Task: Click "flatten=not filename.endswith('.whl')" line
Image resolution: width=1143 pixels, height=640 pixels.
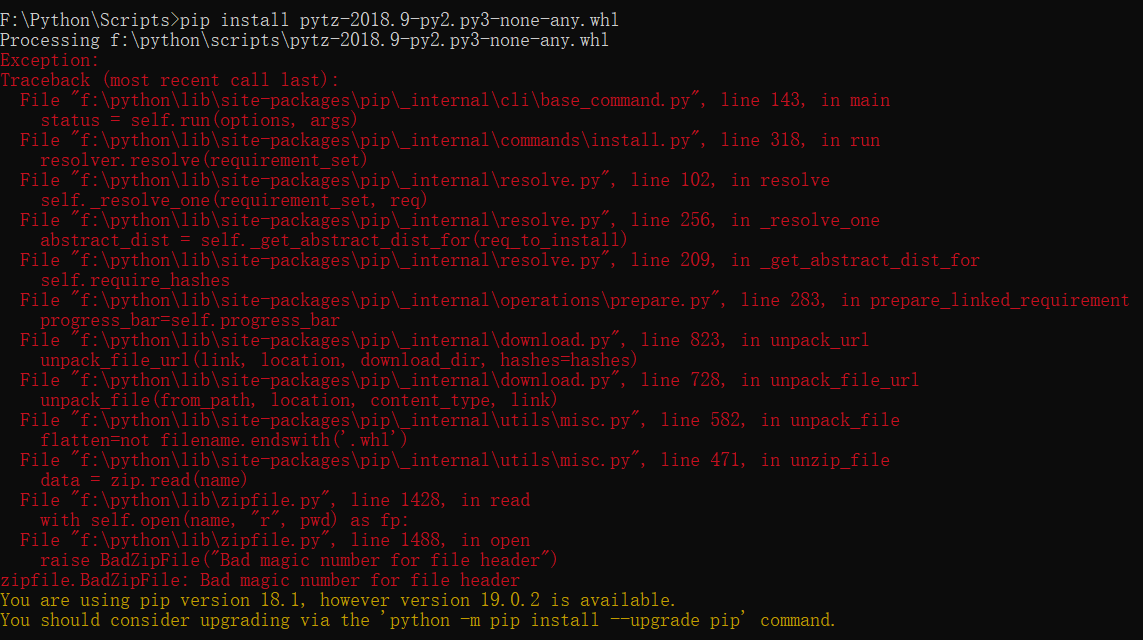Action: coord(224,440)
